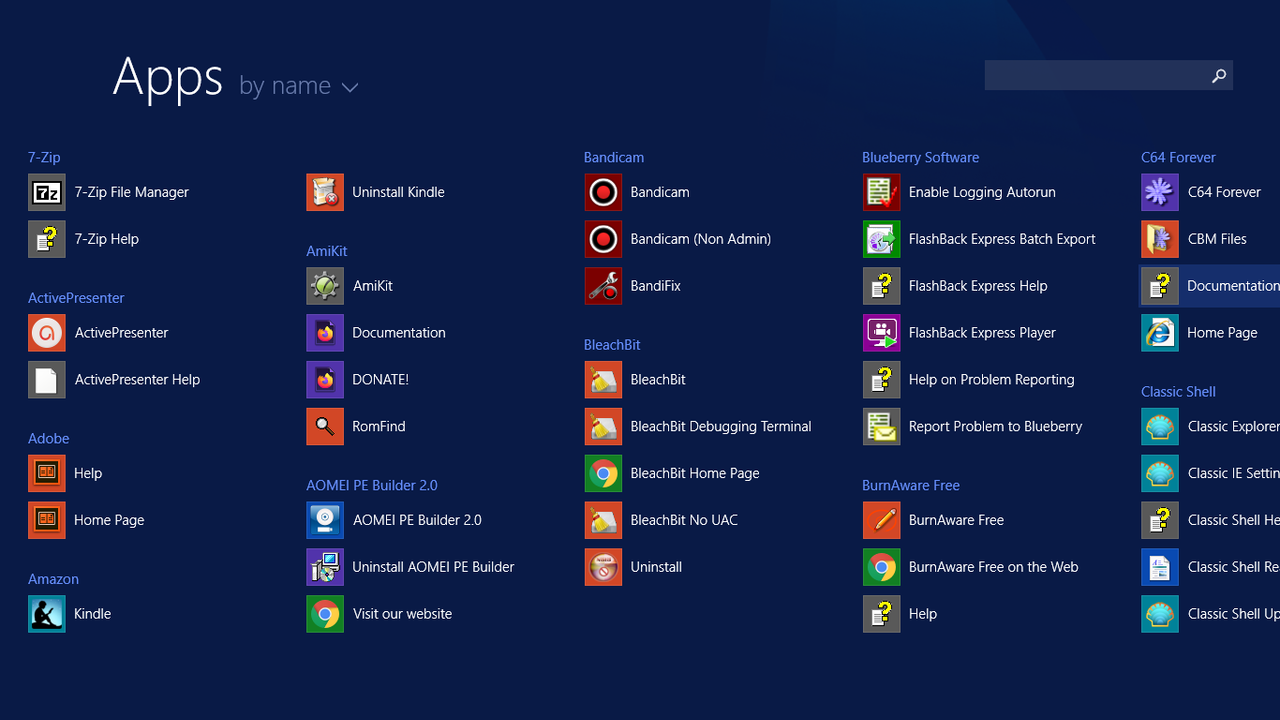
Task: Select the Adobe group header
Action: [49, 438]
